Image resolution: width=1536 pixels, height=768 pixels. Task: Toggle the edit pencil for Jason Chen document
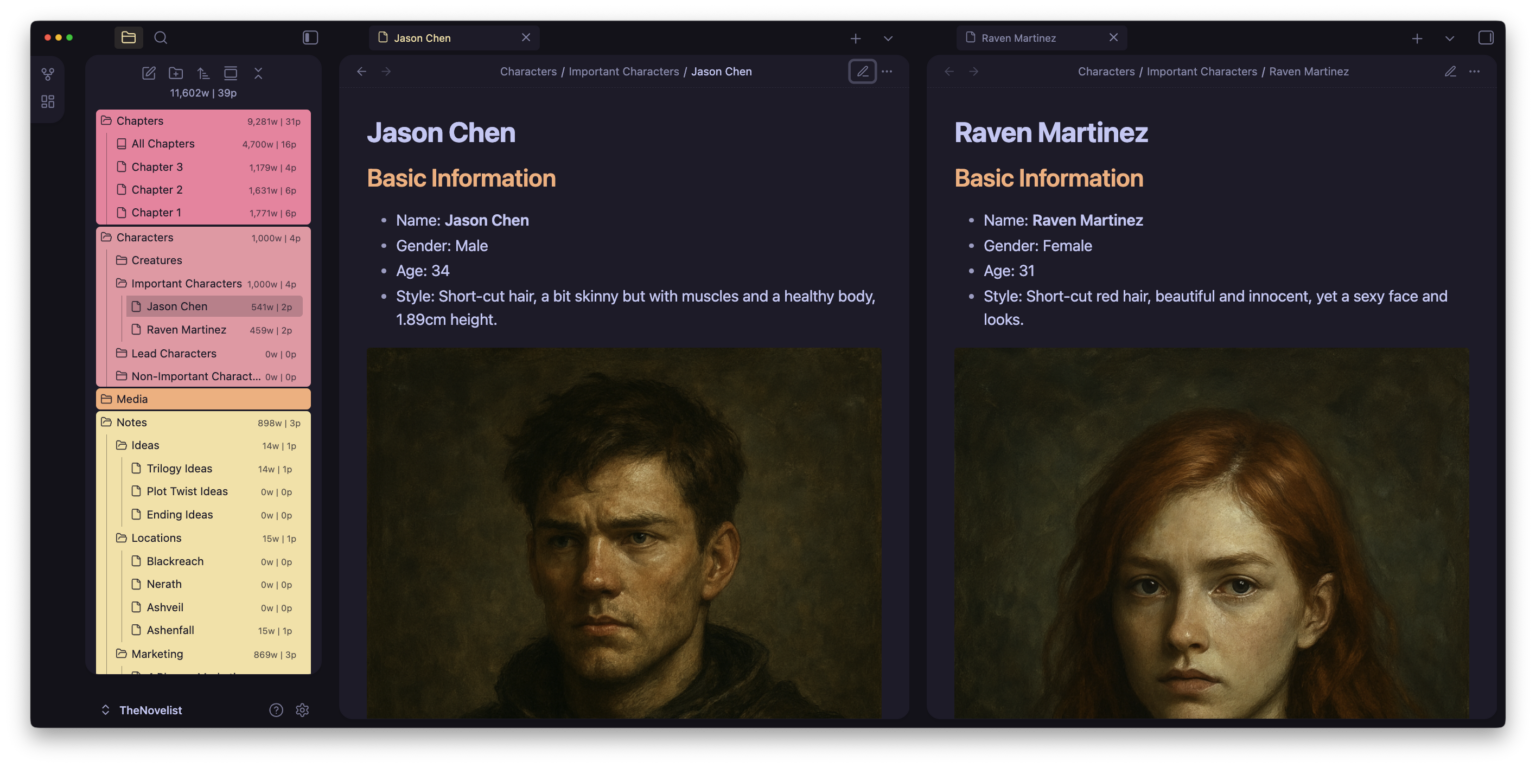[861, 71]
